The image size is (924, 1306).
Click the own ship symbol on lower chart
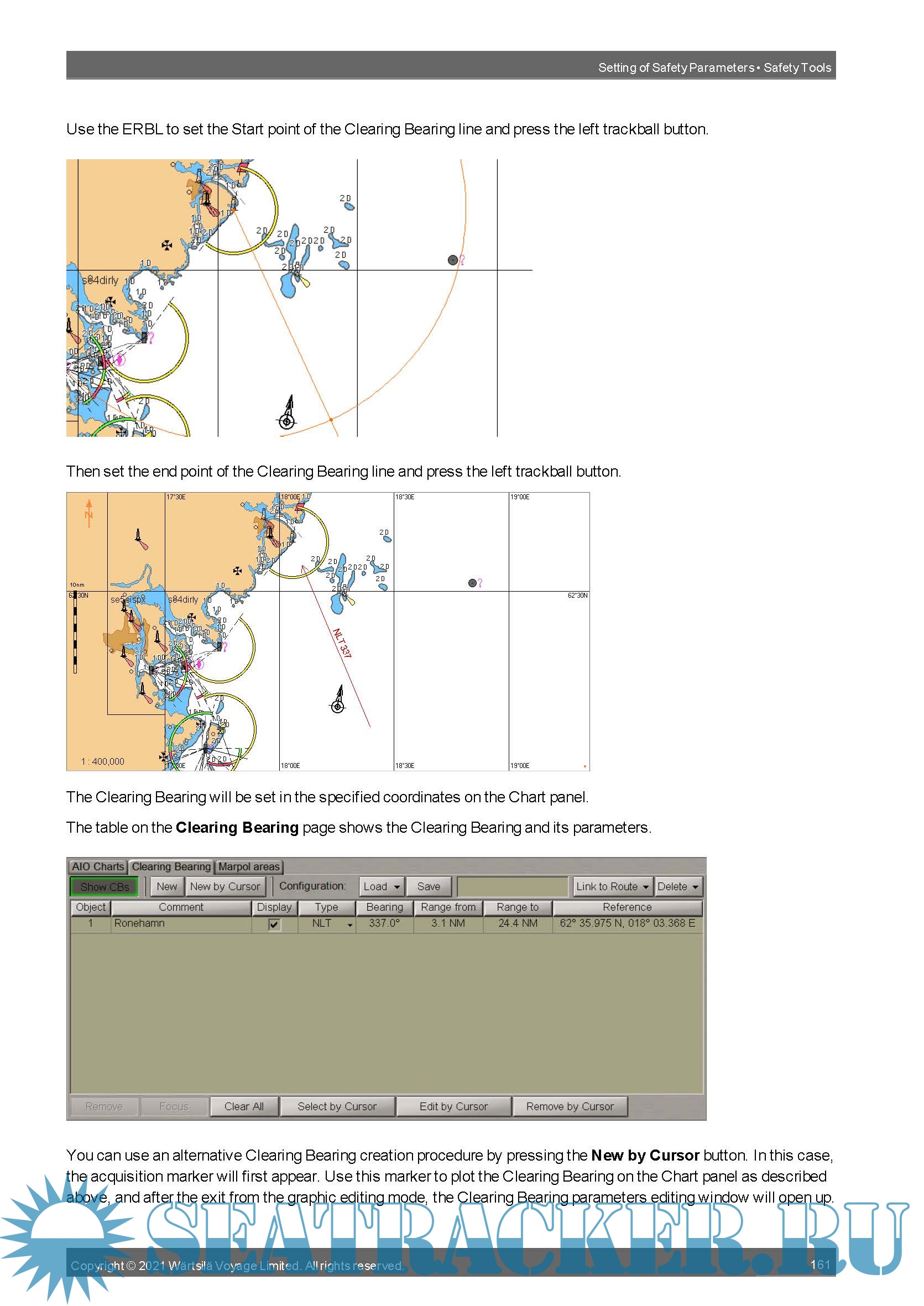pyautogui.click(x=338, y=706)
